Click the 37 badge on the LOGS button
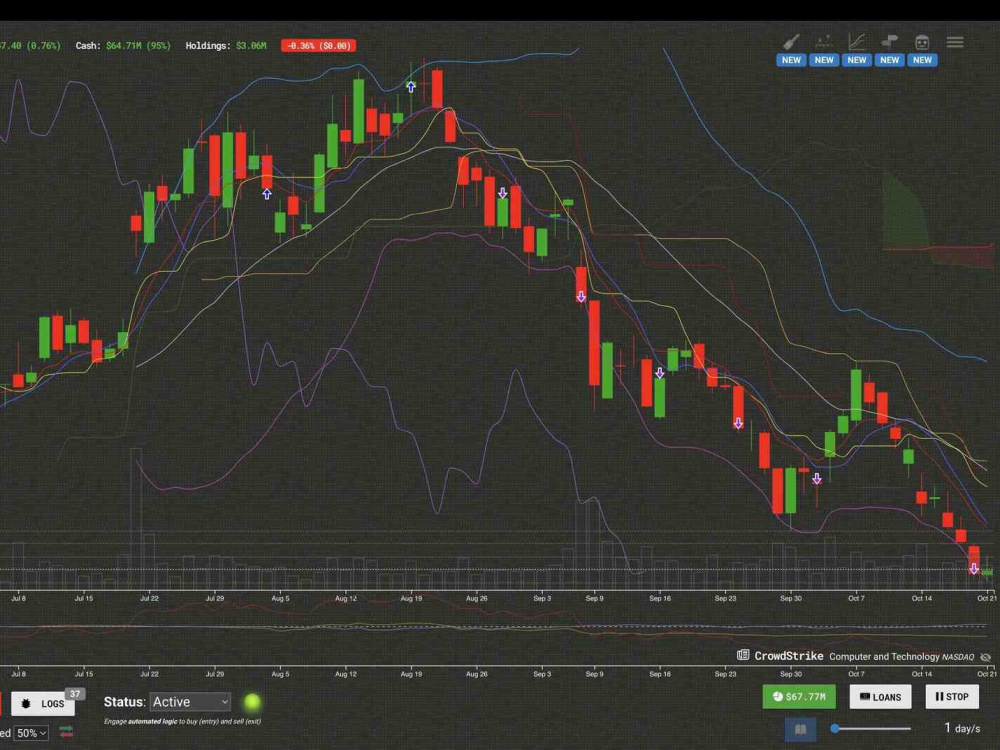Screen dimensions: 1000x750 (75, 694)
